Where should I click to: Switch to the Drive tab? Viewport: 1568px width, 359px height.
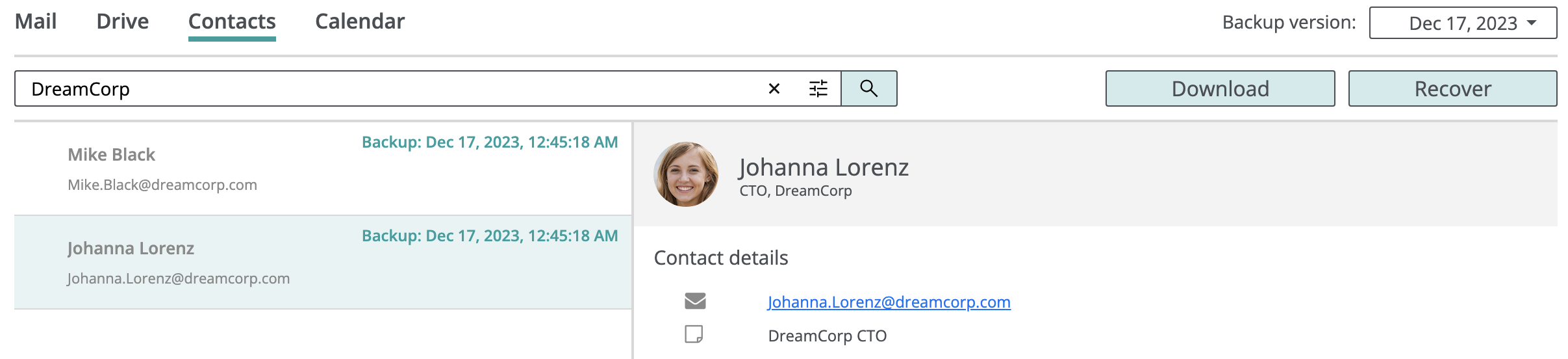click(123, 21)
